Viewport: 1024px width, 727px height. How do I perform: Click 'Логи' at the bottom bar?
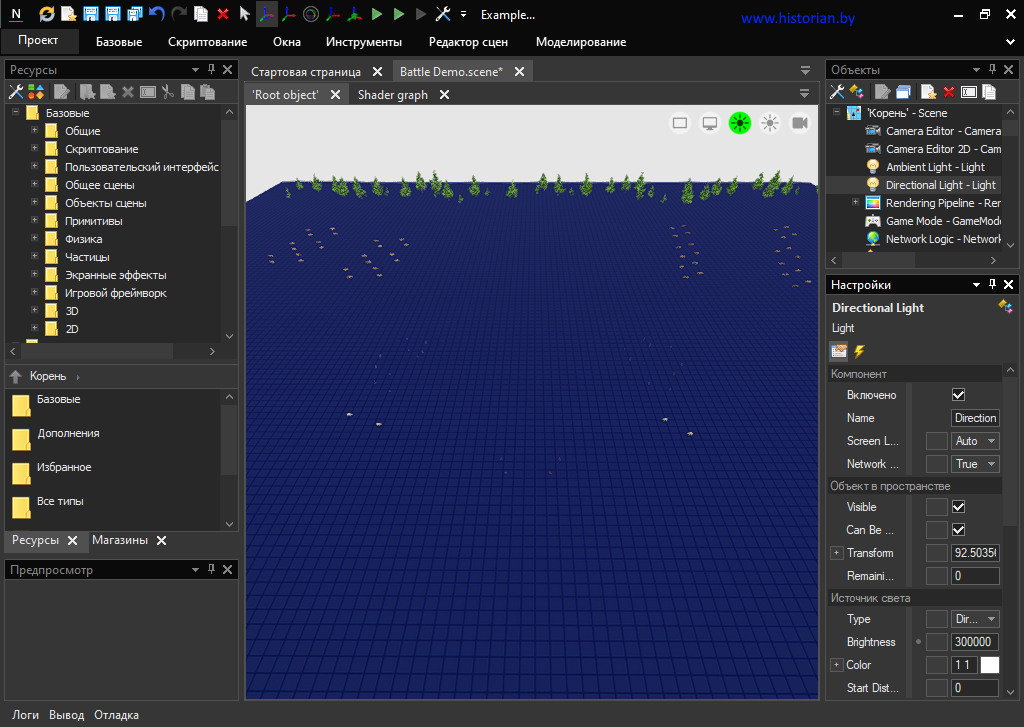pos(26,715)
